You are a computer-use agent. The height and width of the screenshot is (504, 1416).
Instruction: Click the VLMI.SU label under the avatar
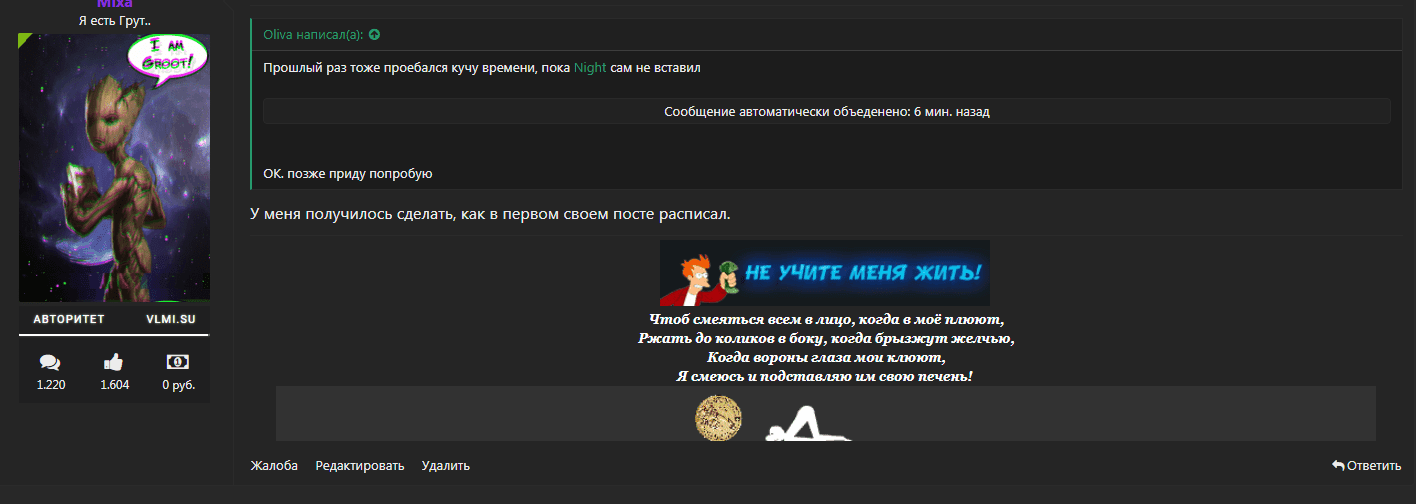click(170, 320)
